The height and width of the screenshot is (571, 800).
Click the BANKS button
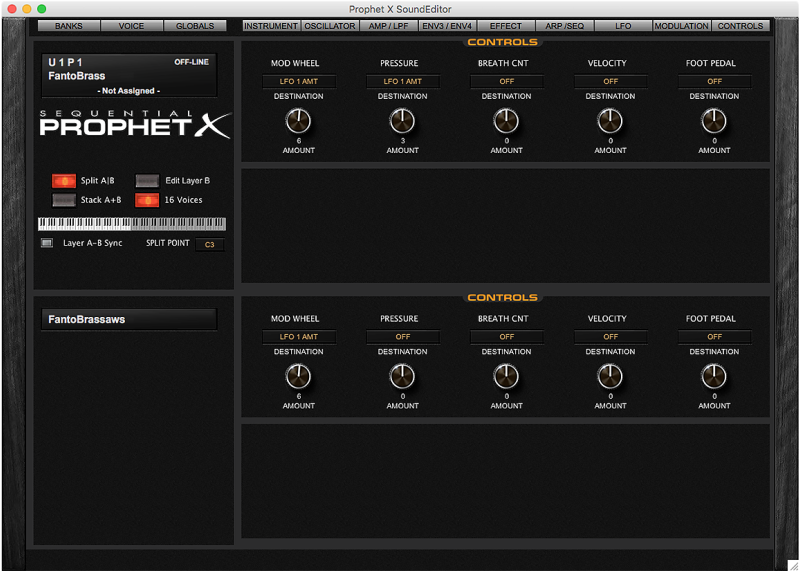tap(69, 26)
